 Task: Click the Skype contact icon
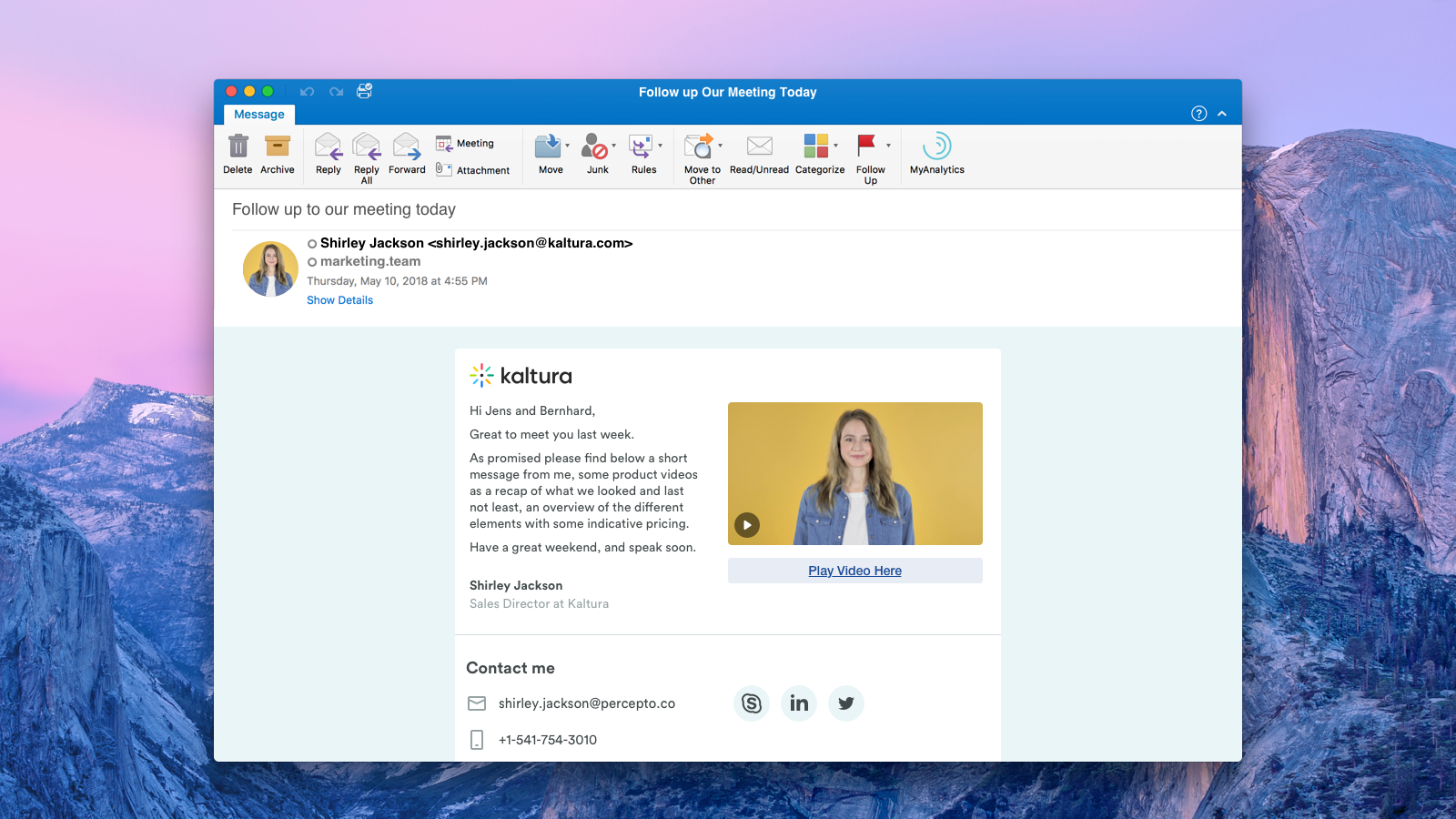[752, 703]
